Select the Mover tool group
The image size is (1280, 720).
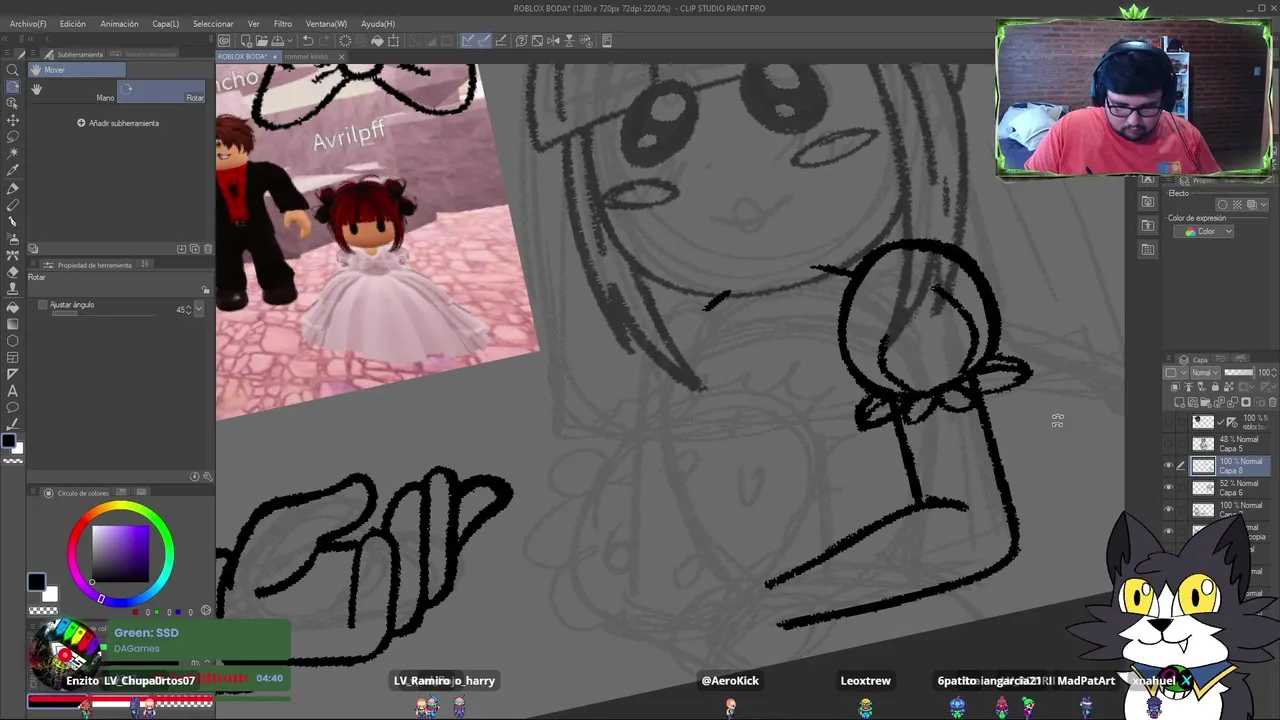pos(76,70)
